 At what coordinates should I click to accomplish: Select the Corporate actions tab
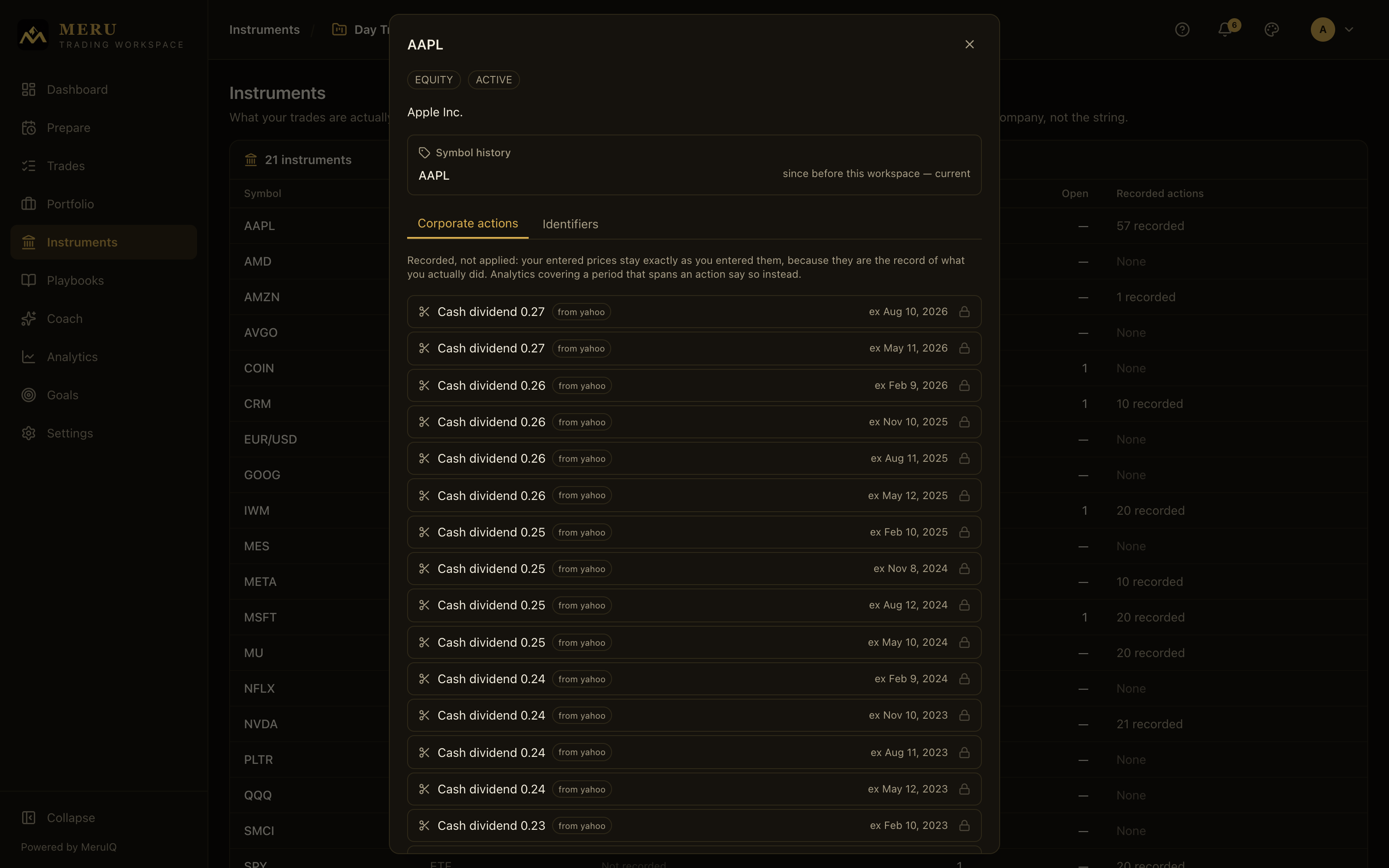coord(468,224)
